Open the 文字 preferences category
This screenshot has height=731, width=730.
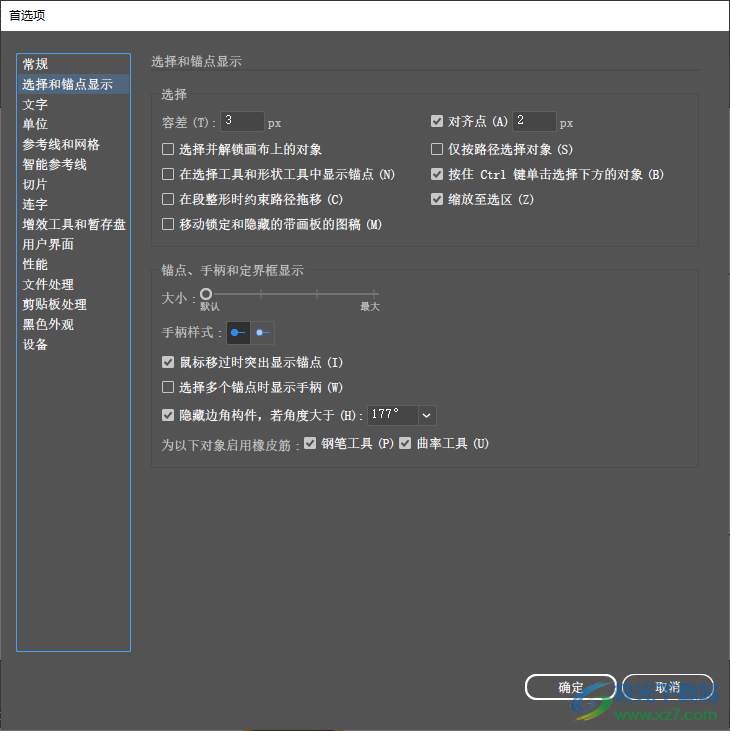click(73, 104)
